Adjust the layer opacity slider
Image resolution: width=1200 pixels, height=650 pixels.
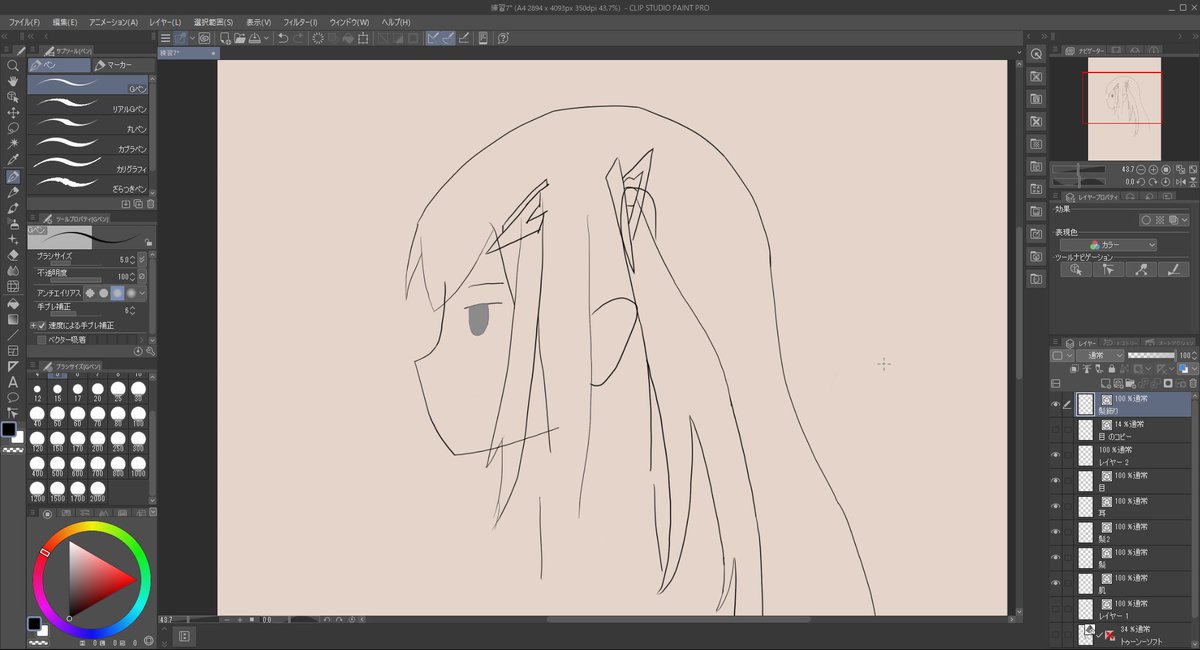point(1150,355)
